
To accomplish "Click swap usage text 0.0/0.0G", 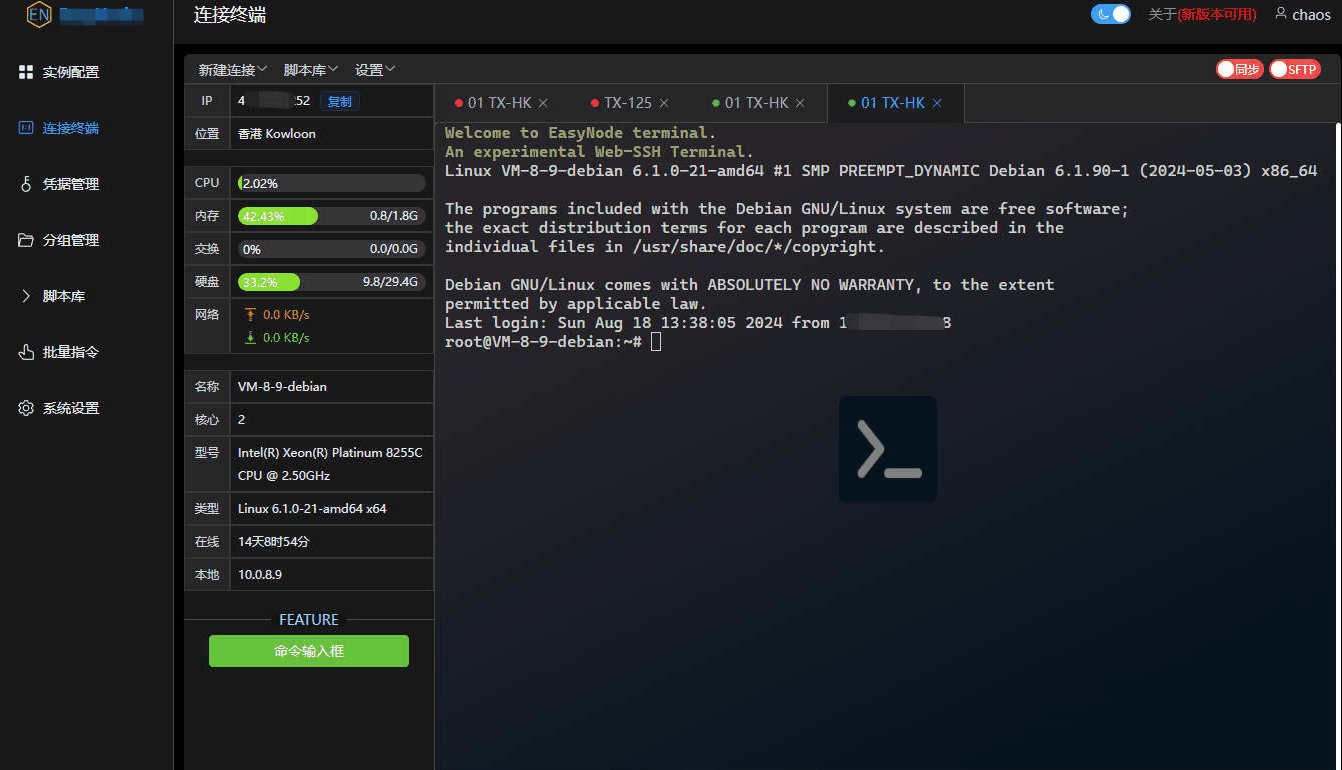I will [394, 249].
